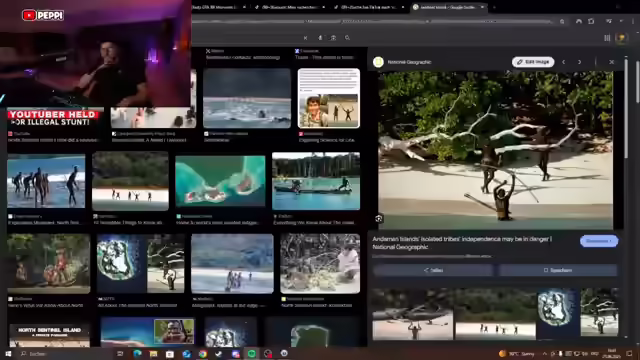Open the Google apps grid

[x=607, y=38]
